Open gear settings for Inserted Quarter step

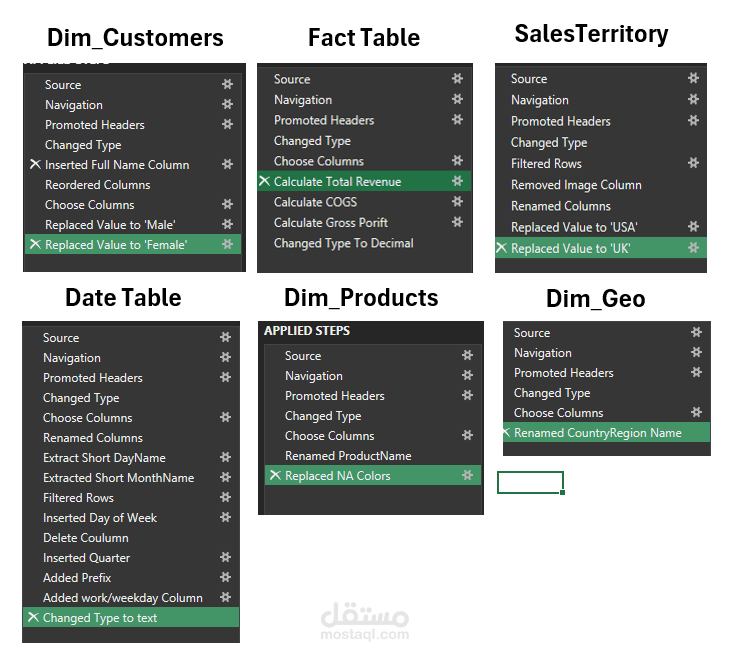225,558
